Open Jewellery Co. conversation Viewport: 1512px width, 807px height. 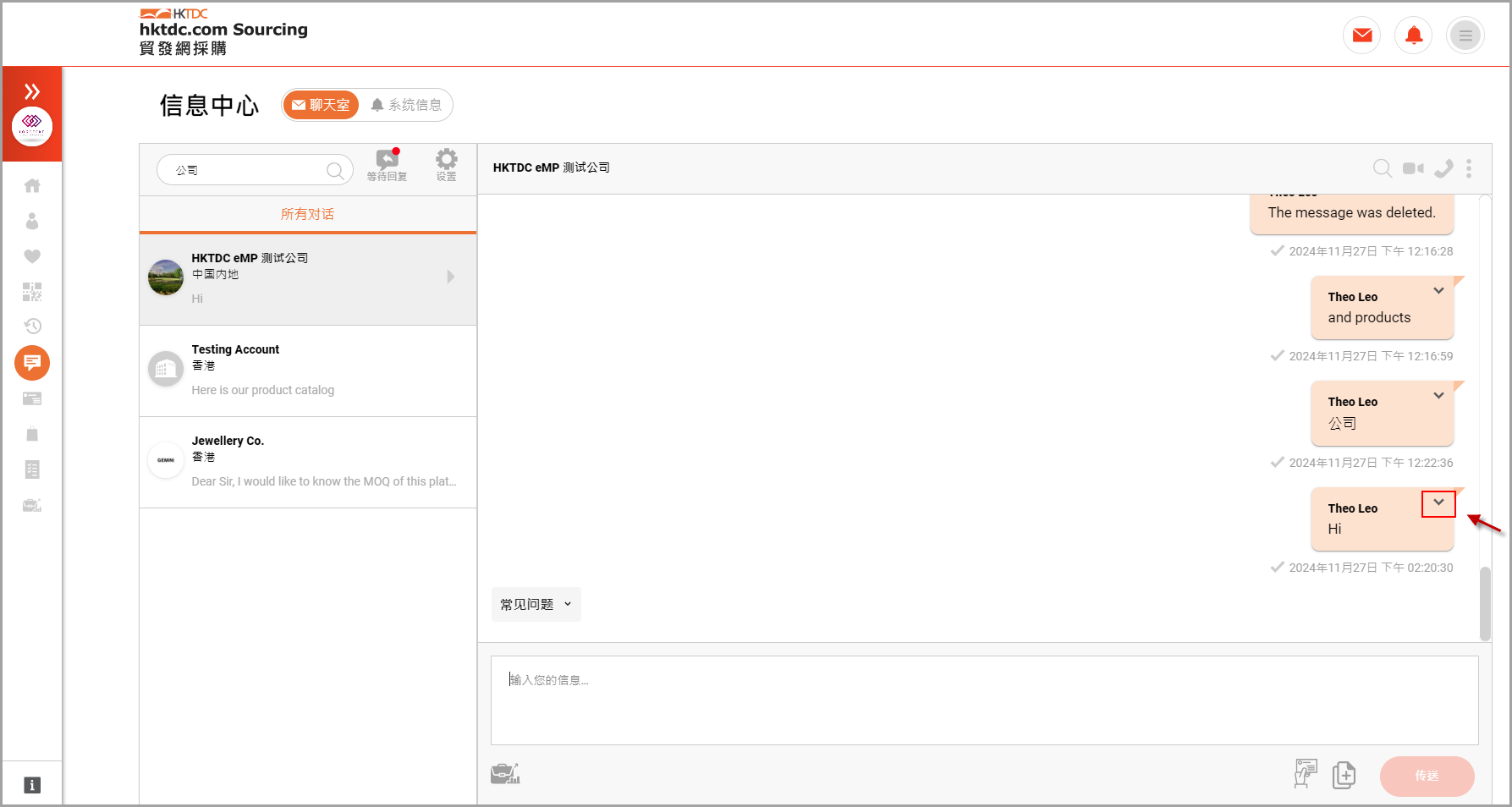(308, 462)
